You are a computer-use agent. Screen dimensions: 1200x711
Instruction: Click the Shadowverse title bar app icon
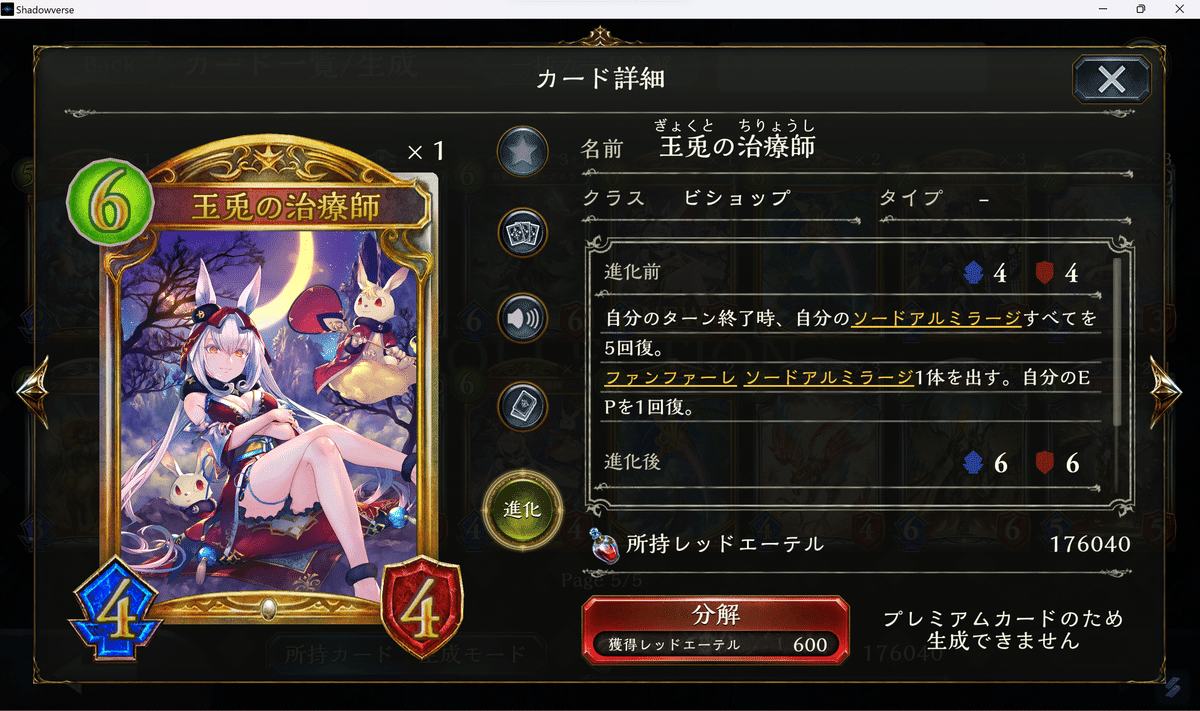7,9
